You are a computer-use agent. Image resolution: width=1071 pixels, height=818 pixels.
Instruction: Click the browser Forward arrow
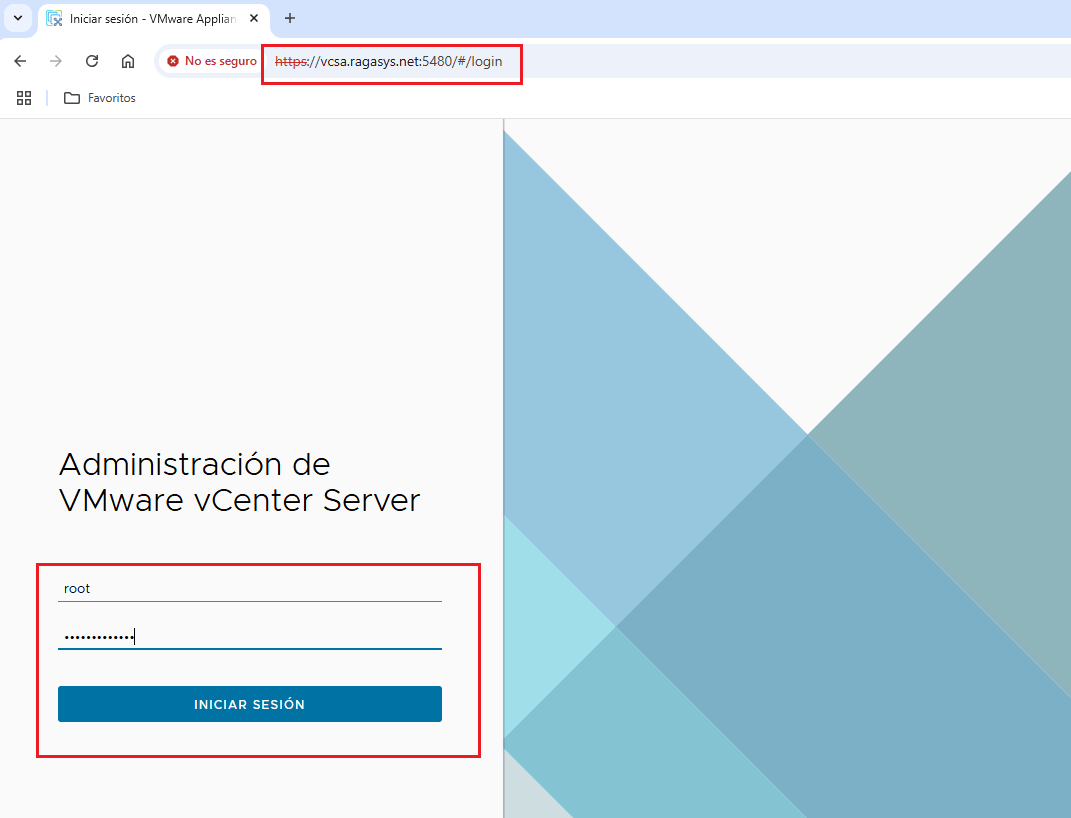(x=56, y=61)
